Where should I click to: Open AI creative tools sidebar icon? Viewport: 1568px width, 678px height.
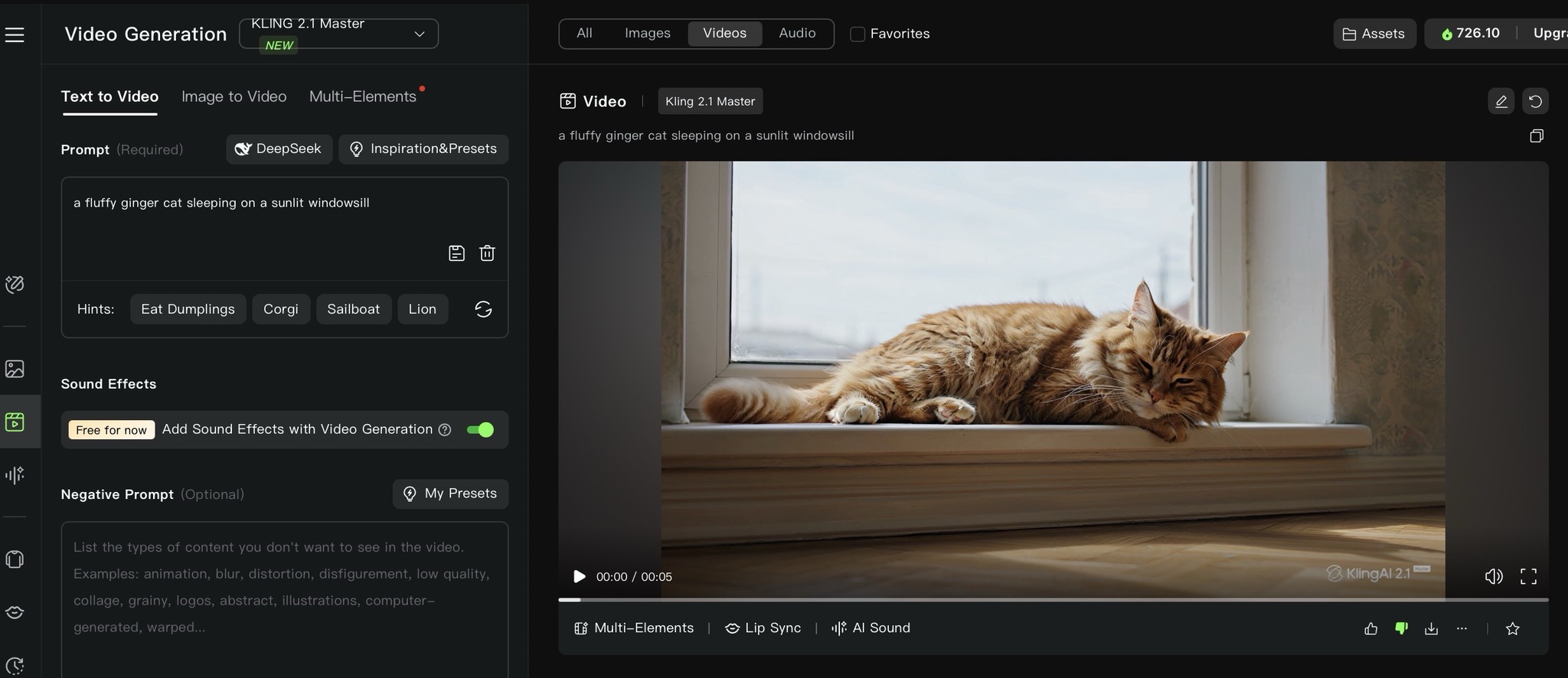pos(15,285)
